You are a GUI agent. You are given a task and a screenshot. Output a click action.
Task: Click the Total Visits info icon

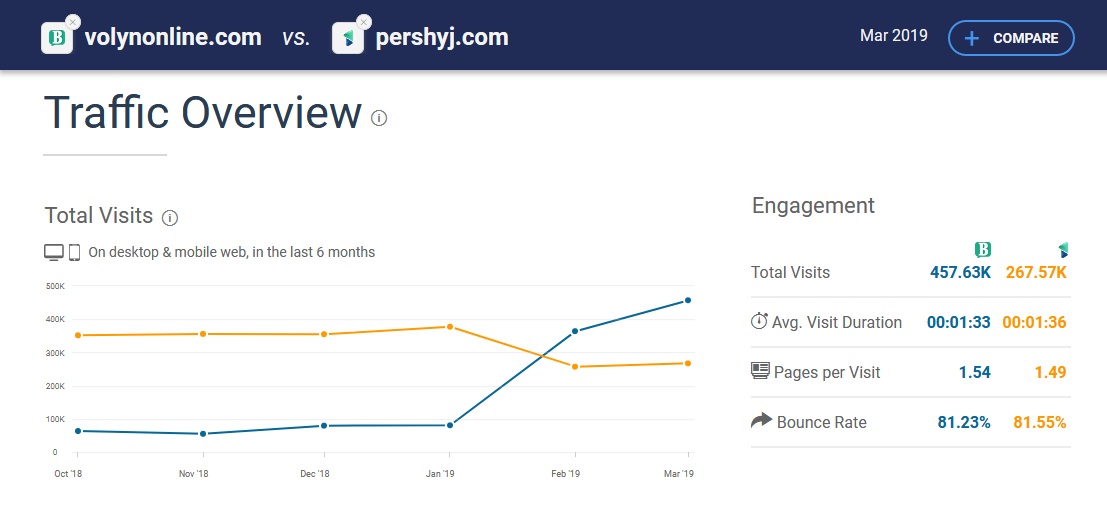tap(170, 217)
